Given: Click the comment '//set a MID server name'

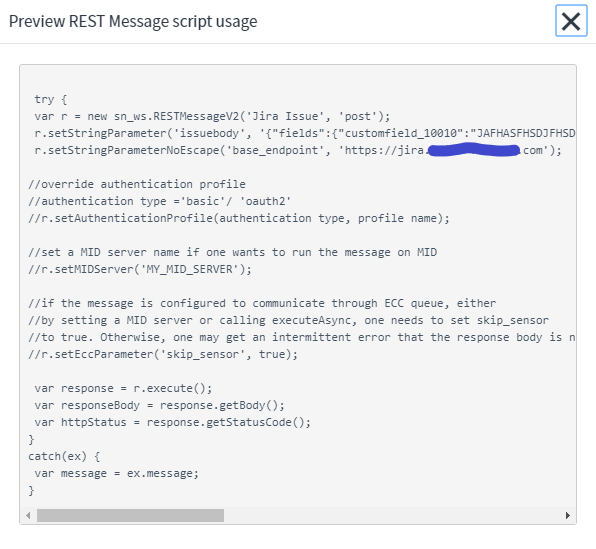Looking at the screenshot, I should pyautogui.click(x=233, y=252).
